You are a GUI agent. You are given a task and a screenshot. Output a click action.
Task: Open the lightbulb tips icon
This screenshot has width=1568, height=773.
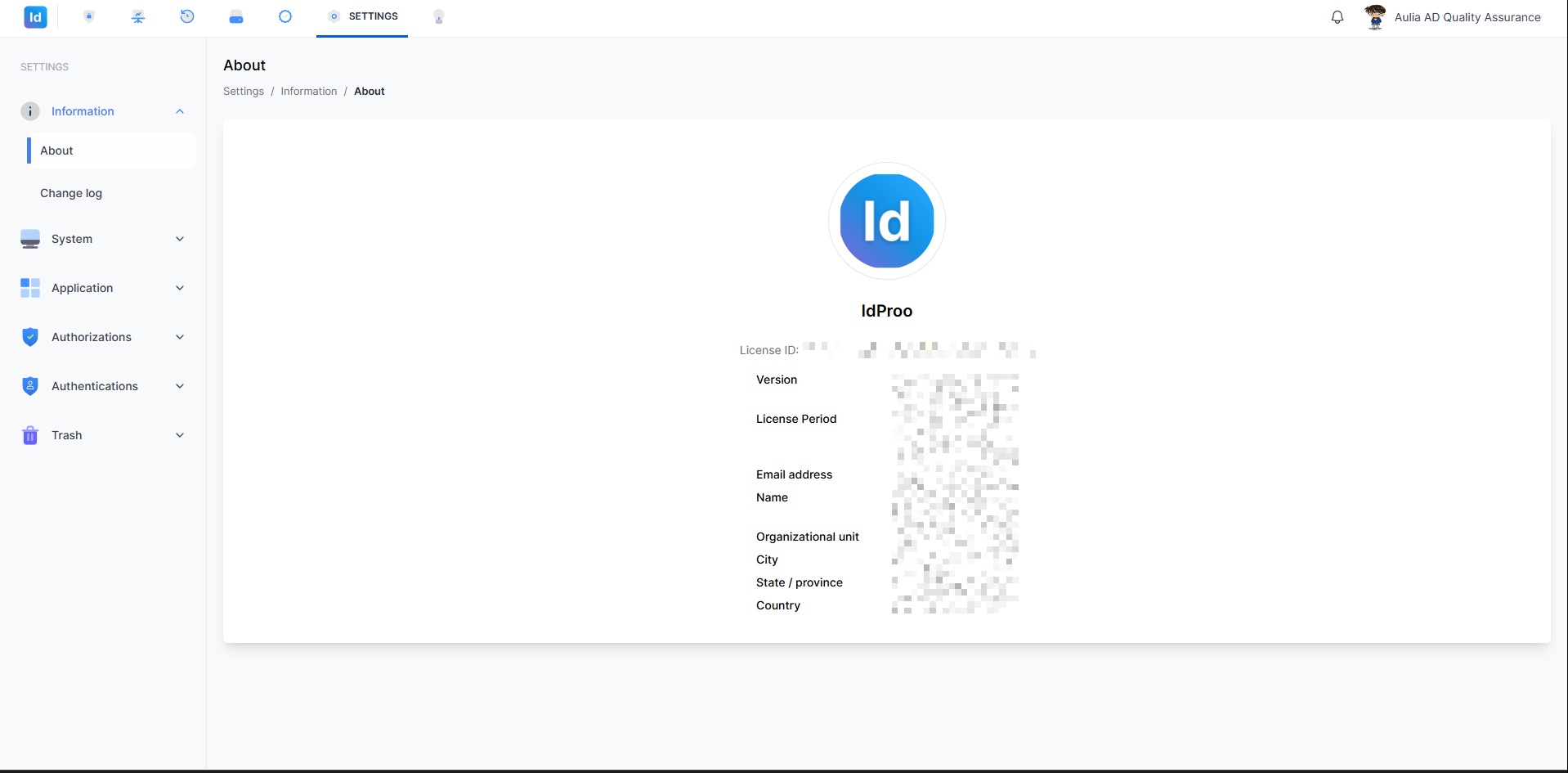pos(439,16)
